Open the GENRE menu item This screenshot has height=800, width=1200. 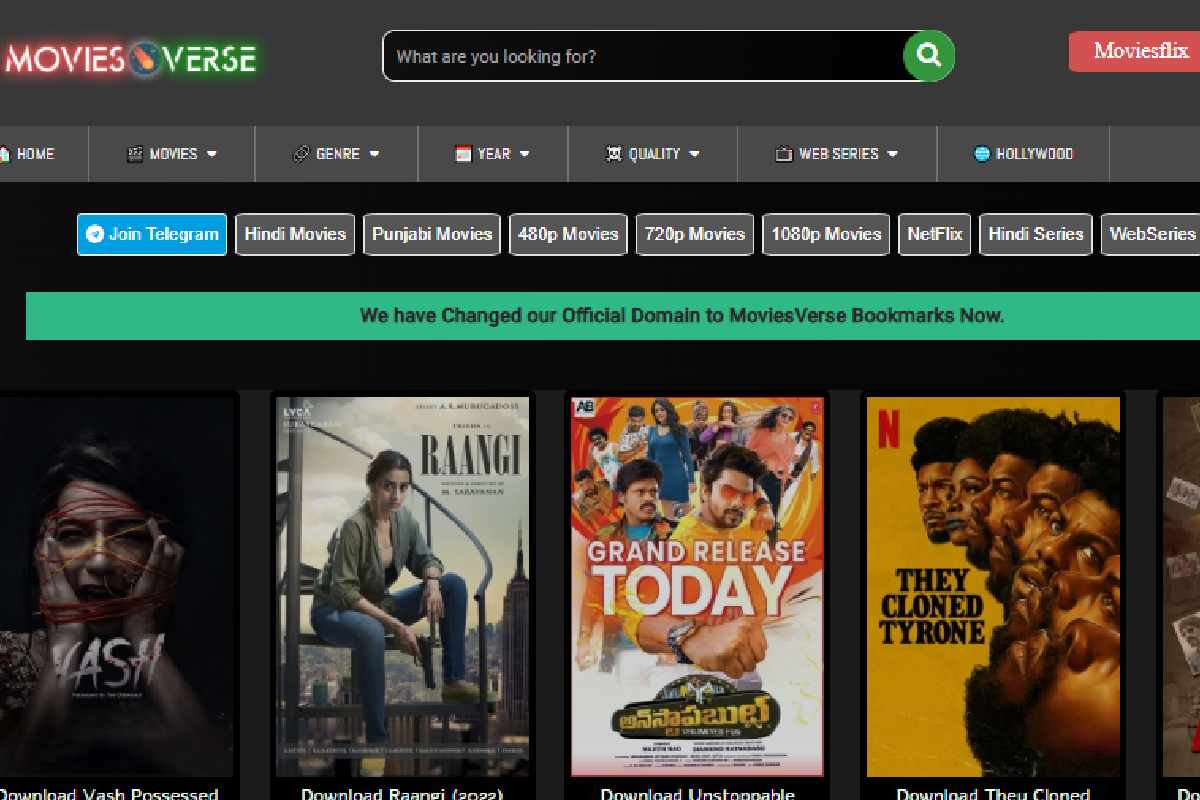(x=337, y=154)
